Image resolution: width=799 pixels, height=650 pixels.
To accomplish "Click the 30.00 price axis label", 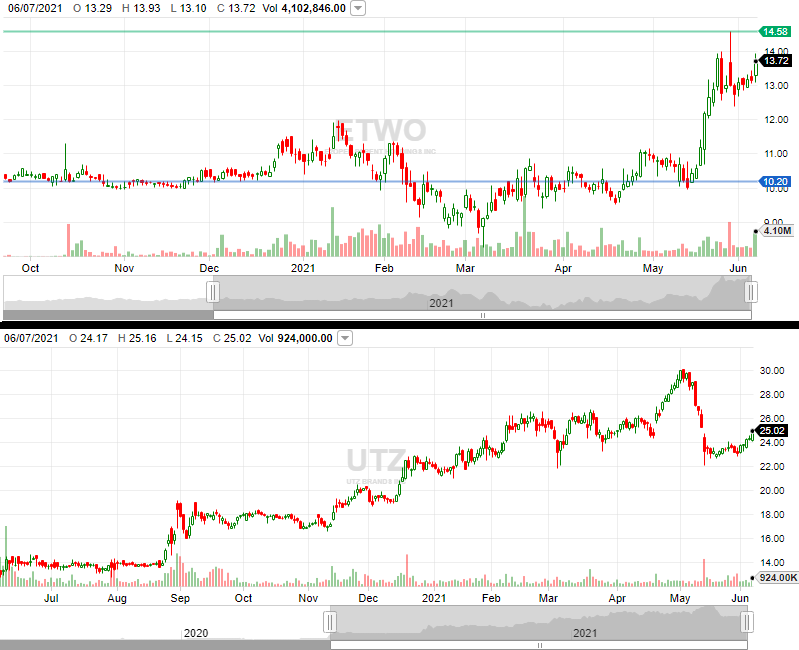I will (771, 370).
